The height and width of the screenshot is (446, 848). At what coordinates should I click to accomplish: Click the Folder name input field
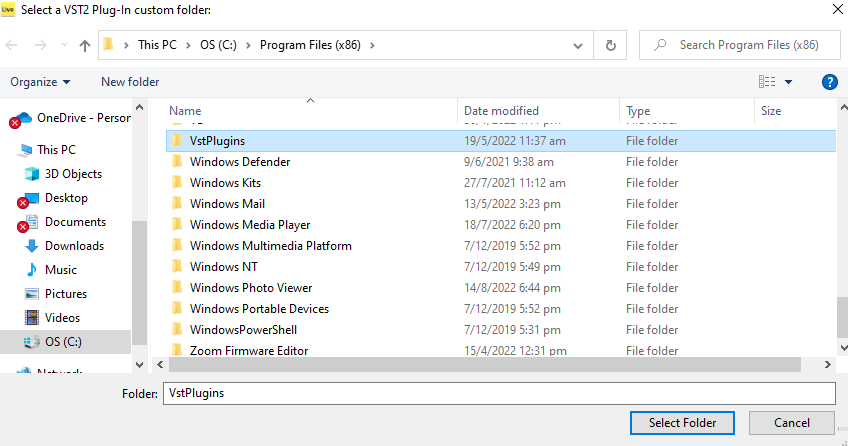[499, 393]
